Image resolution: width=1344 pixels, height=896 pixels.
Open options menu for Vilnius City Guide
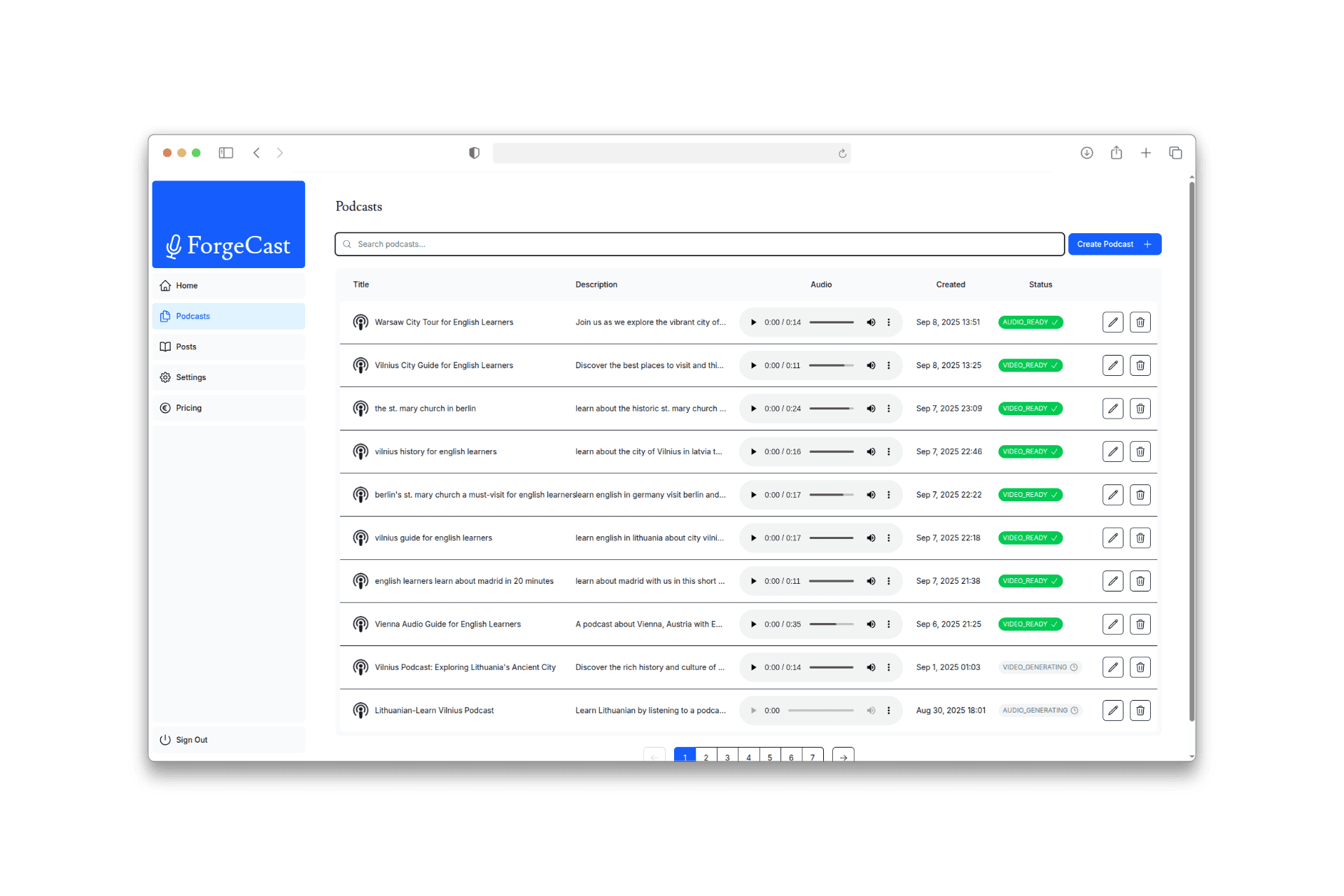pos(889,365)
